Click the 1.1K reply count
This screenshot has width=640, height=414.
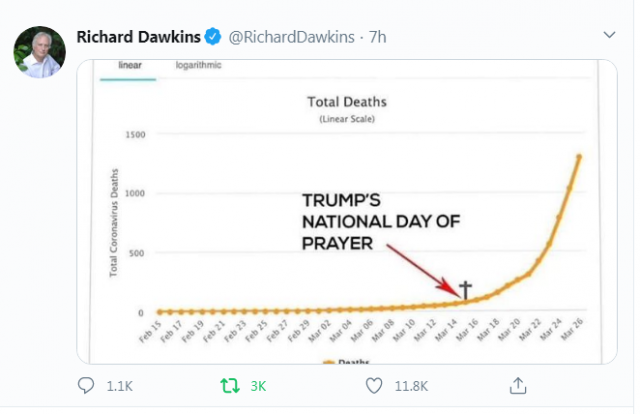point(120,386)
